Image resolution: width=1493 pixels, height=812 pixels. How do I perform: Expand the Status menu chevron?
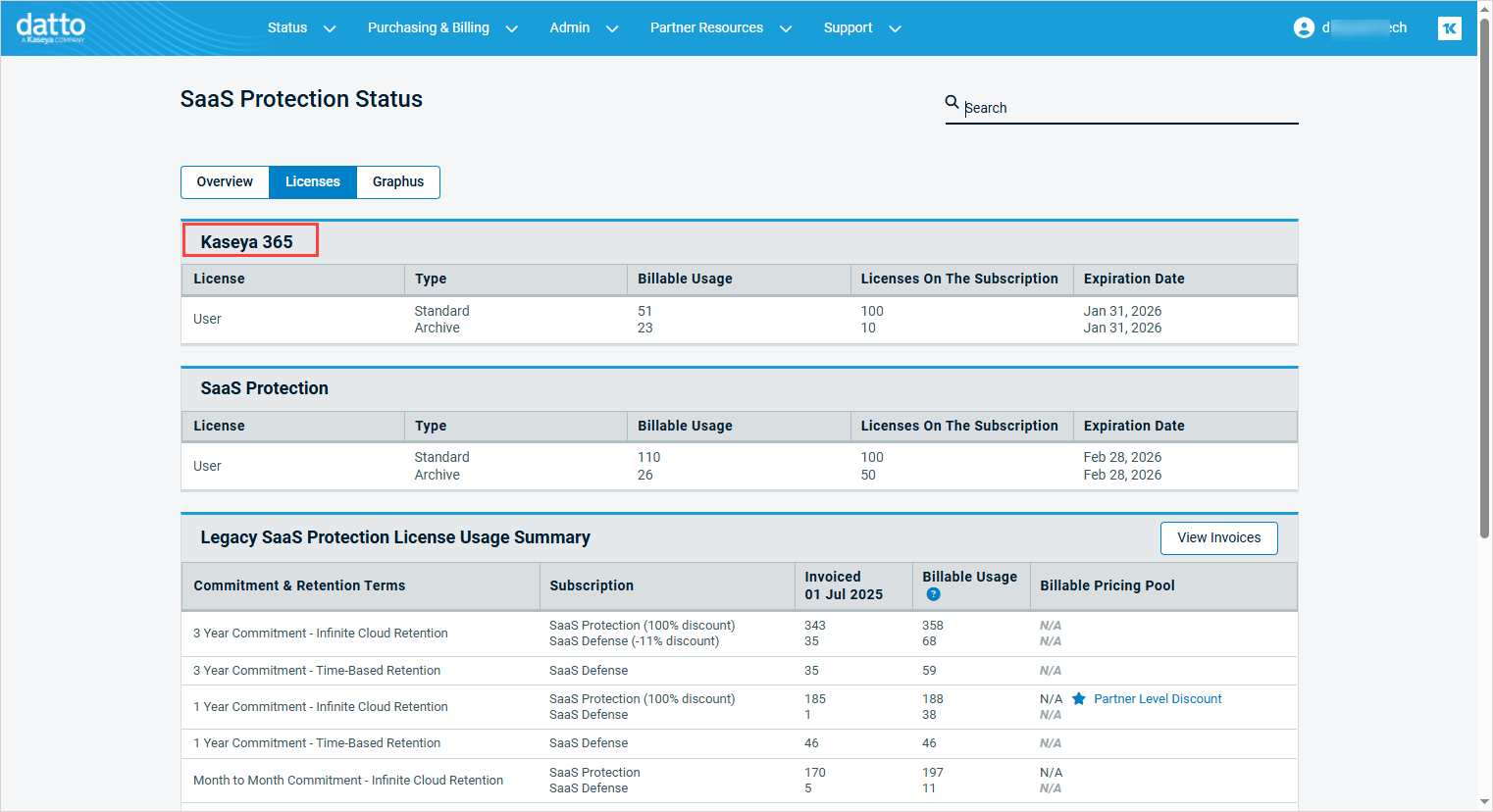[x=330, y=28]
